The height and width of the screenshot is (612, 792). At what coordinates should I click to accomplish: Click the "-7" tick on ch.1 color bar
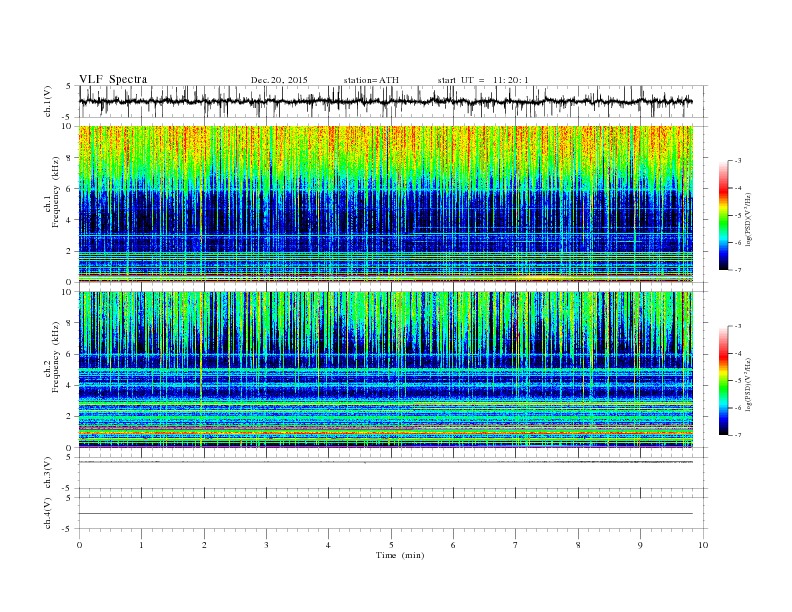pyautogui.click(x=738, y=270)
